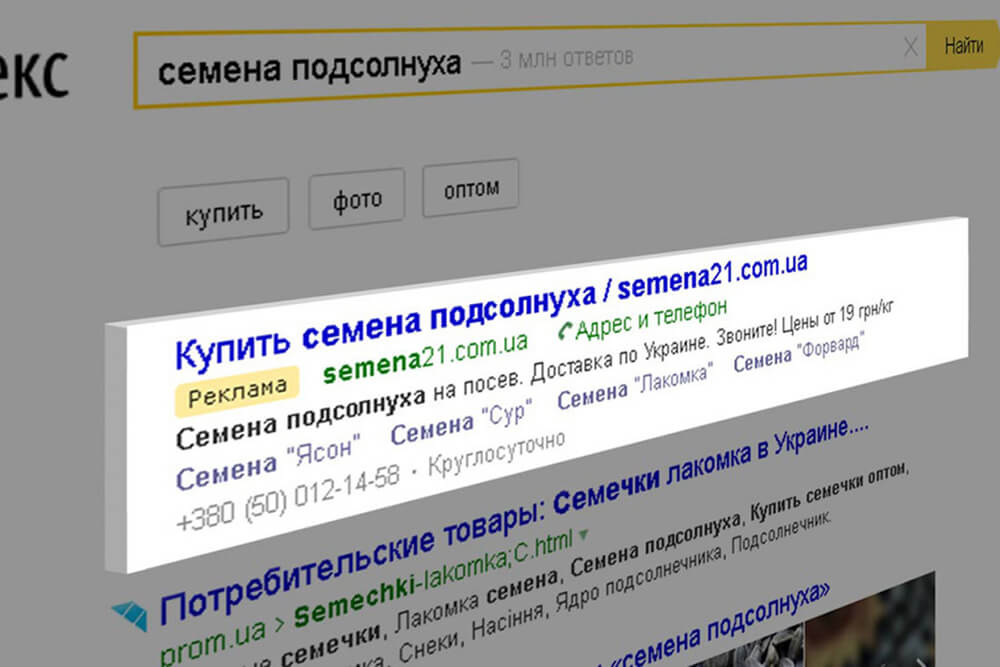
Task: Click the phone icon beside "Адрес и телефон"
Action: click(x=565, y=332)
